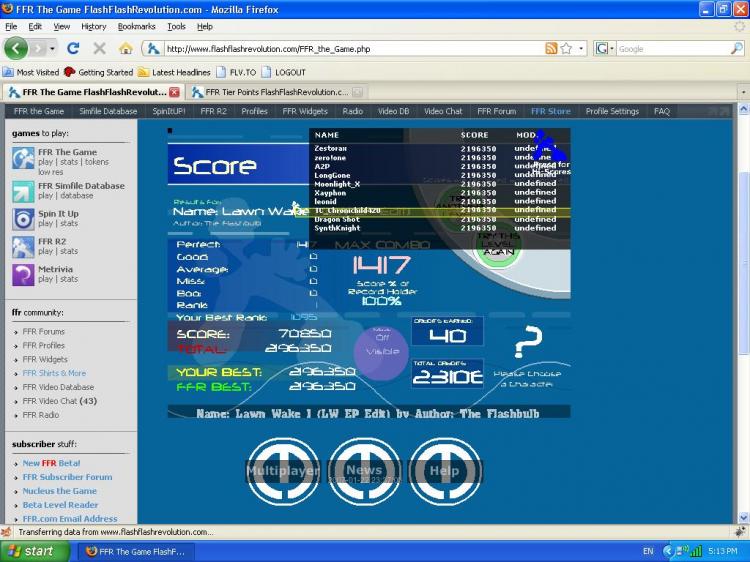The image size is (750, 562).
Task: Click the EN language indicator in tray
Action: 648,551
